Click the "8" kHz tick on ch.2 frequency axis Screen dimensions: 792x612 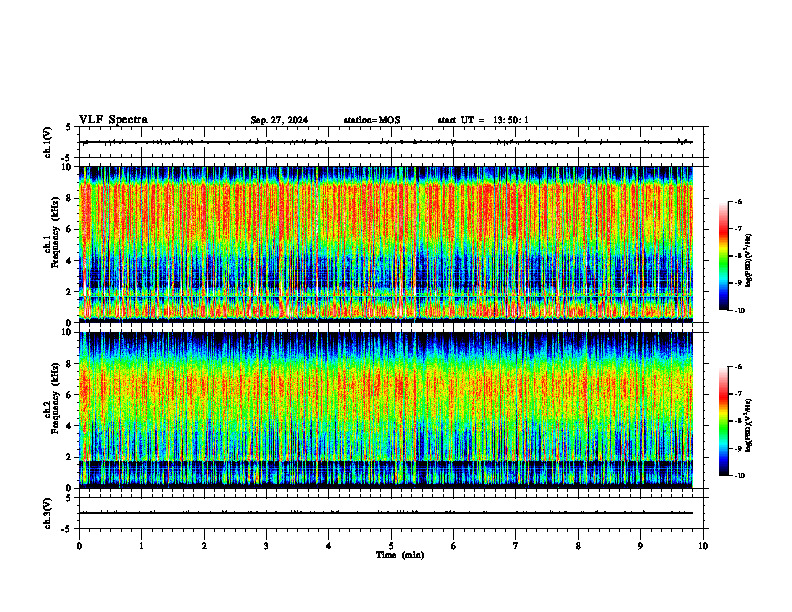[x=70, y=364]
